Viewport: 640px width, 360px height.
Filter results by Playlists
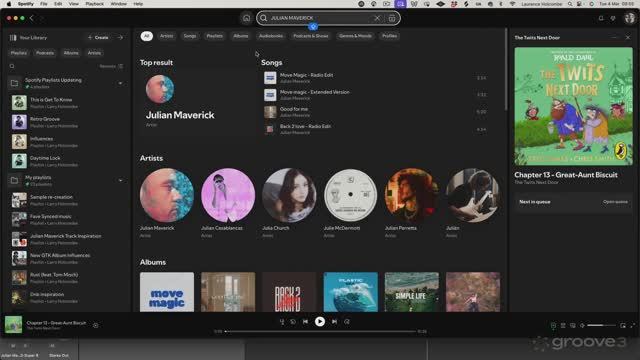tap(215, 36)
